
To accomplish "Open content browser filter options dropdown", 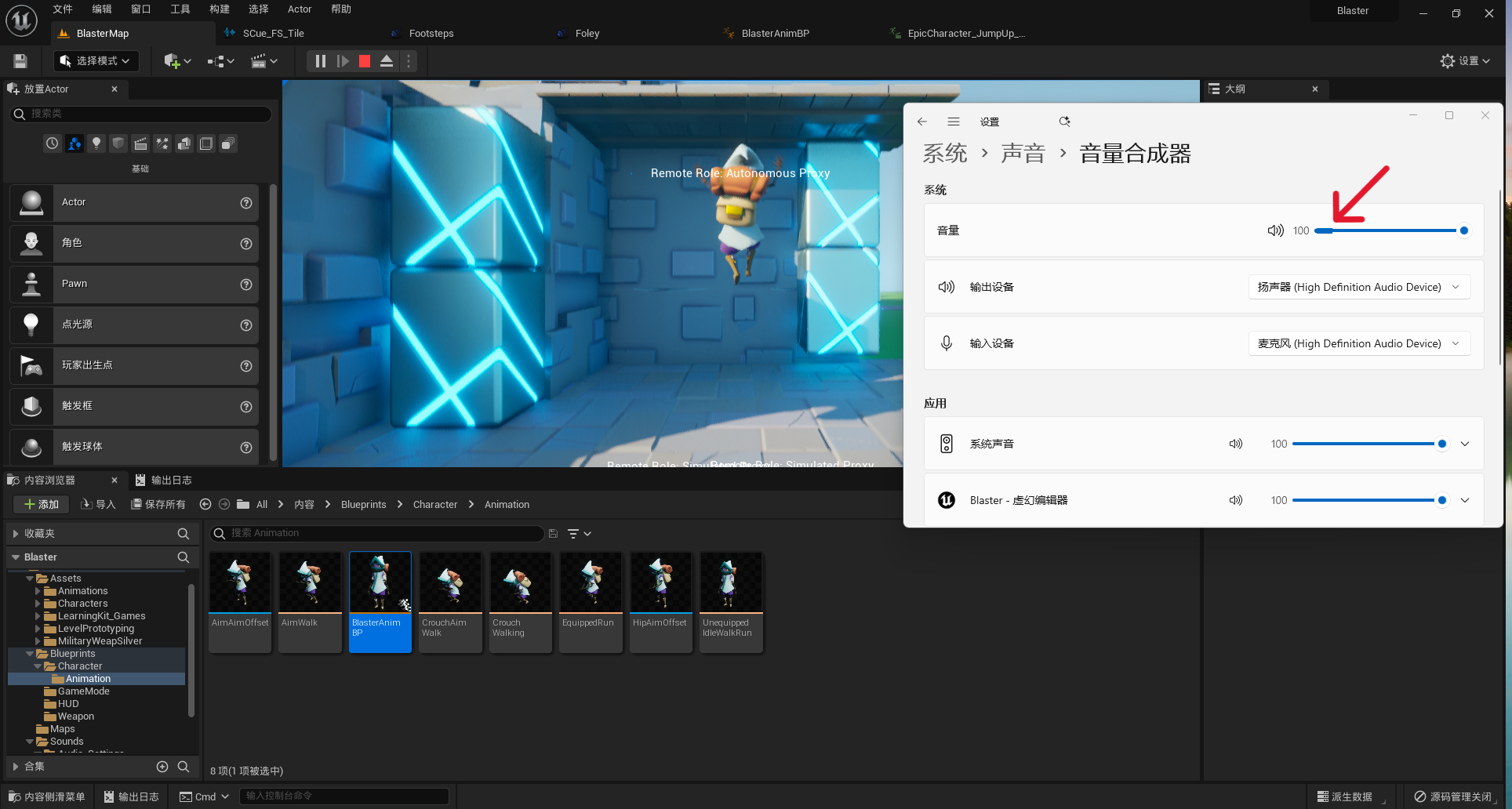I will (x=580, y=534).
